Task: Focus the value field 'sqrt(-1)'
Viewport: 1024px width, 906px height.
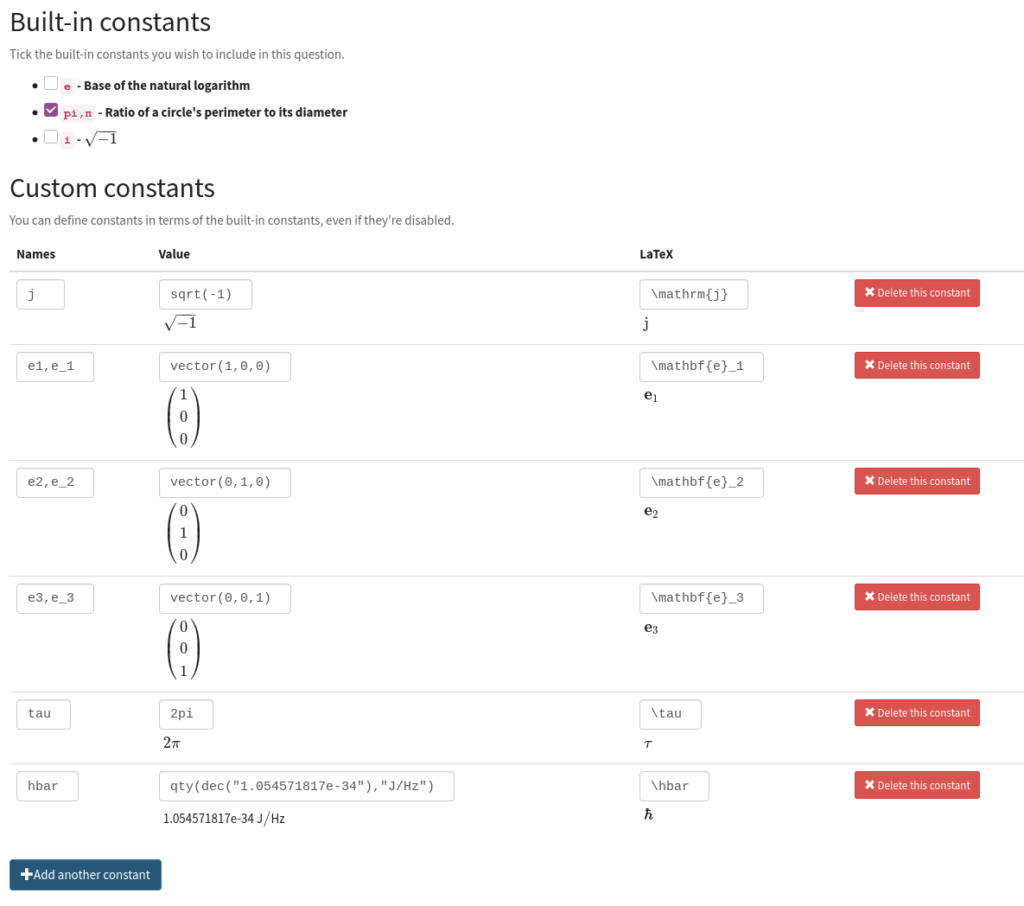Action: [205, 294]
